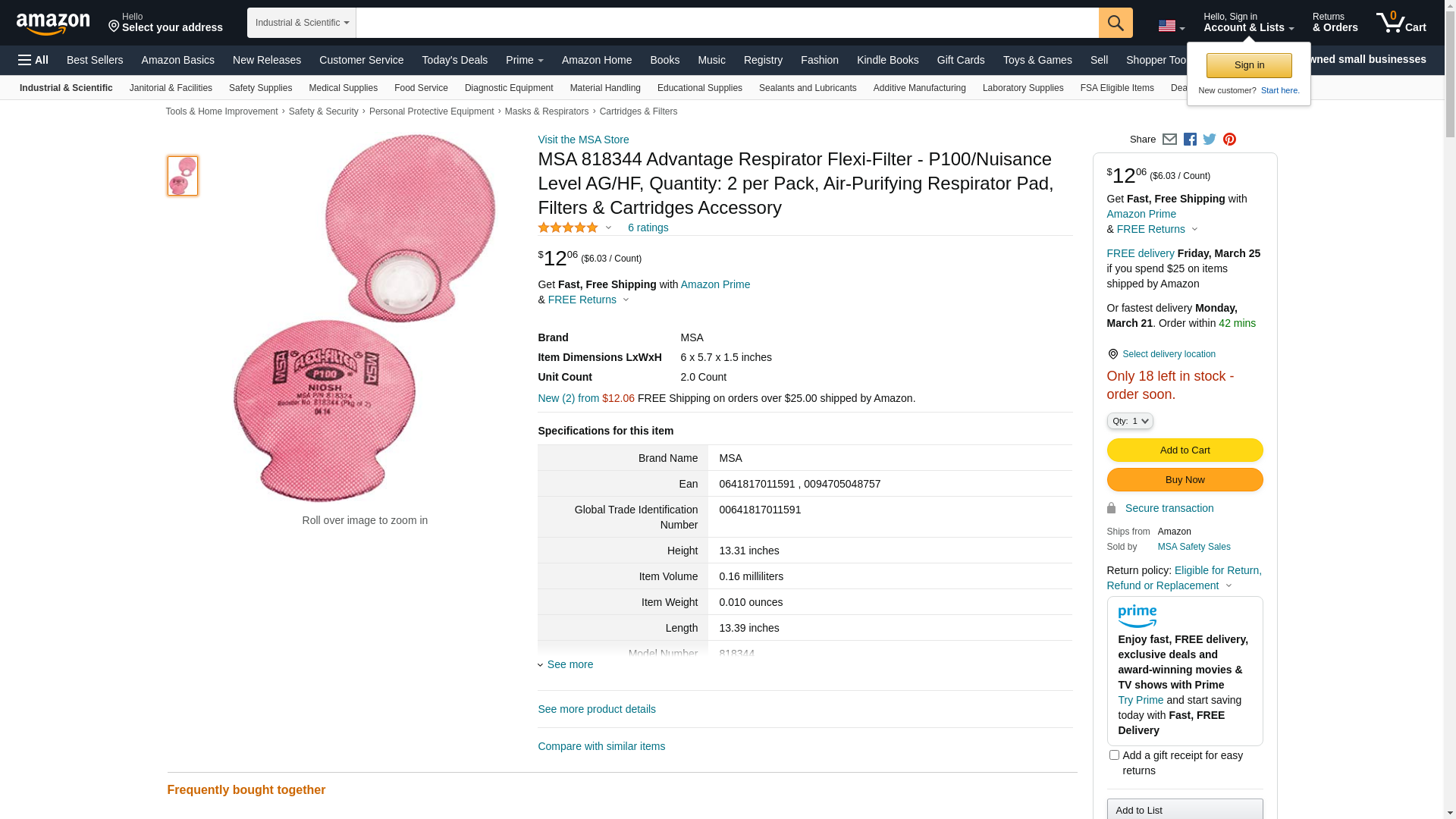The width and height of the screenshot is (1456, 819).
Task: Click the product thumbnail image
Action: click(x=183, y=176)
